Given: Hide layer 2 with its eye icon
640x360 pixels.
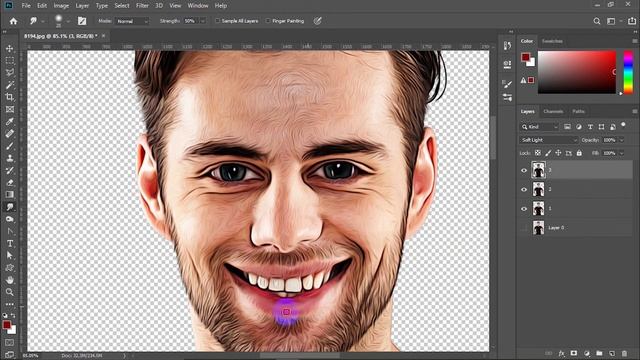Looking at the screenshot, I should coord(524,189).
